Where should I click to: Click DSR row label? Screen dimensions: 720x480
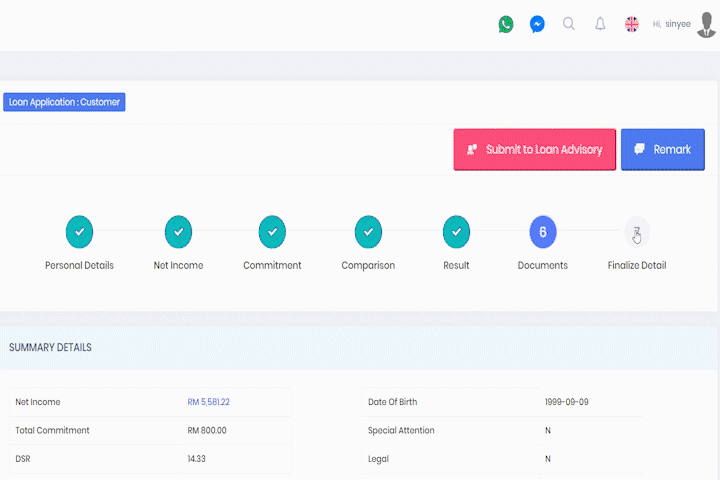pyautogui.click(x=23, y=459)
